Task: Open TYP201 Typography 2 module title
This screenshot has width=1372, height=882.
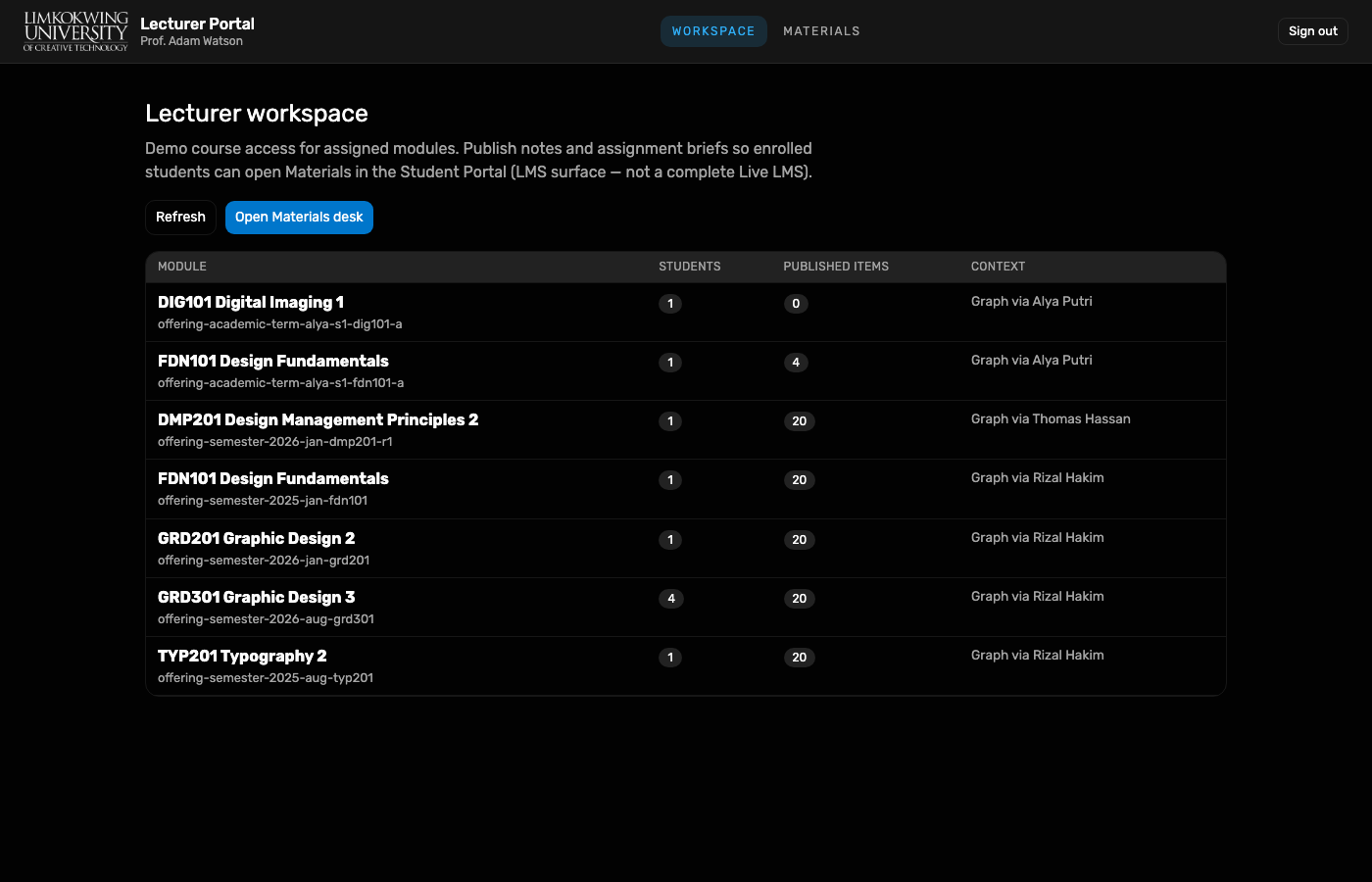Action: [242, 656]
